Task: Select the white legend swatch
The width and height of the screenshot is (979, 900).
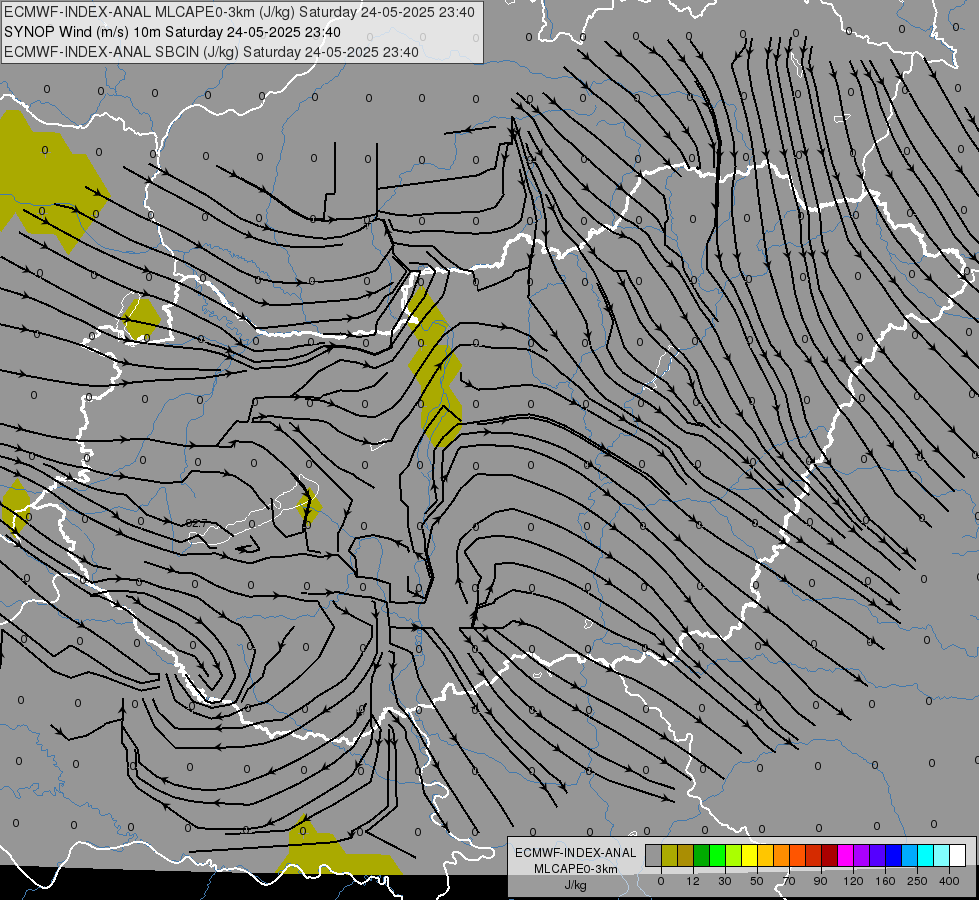Action: [958, 856]
